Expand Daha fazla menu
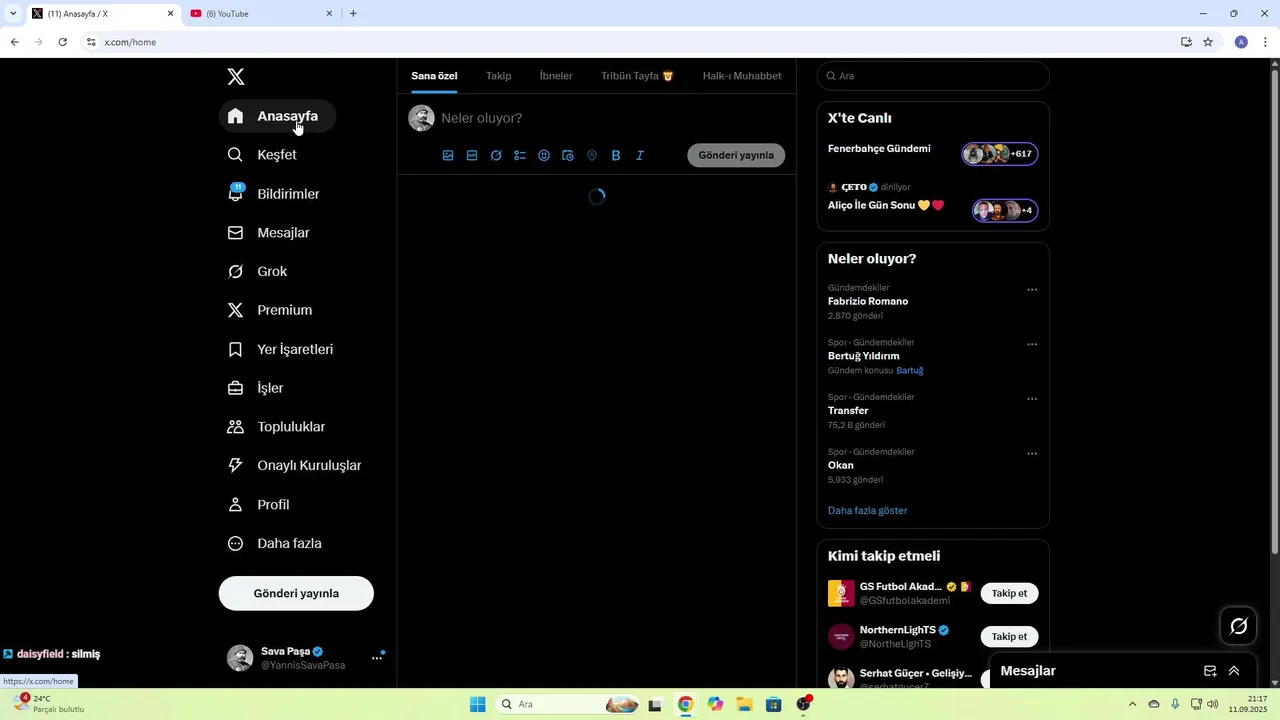This screenshot has width=1280, height=720. (x=275, y=544)
